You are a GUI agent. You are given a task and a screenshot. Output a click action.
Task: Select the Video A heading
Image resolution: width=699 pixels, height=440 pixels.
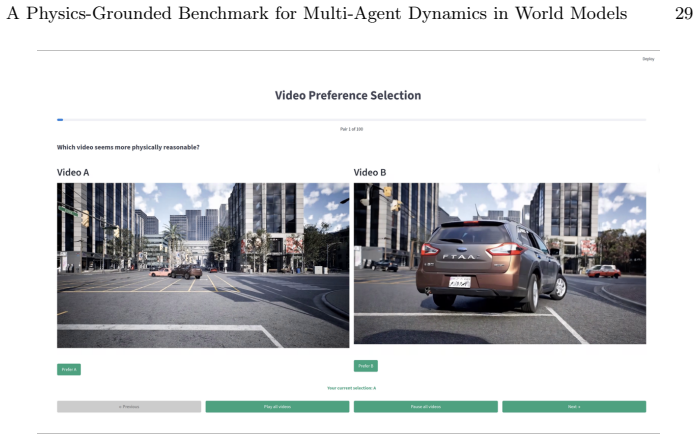(x=73, y=173)
